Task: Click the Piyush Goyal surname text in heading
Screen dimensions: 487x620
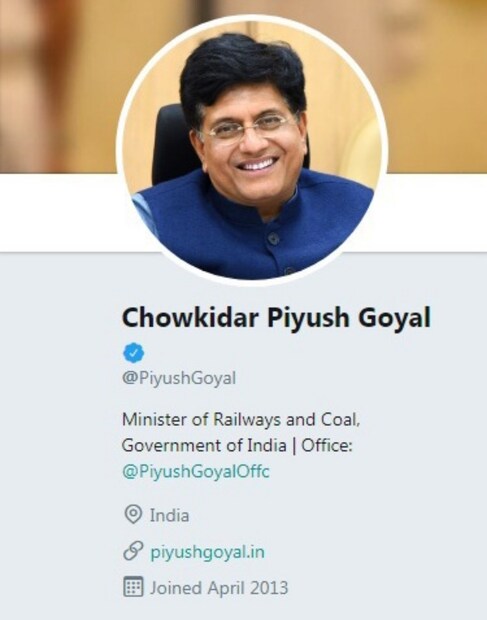Action: 349,319
